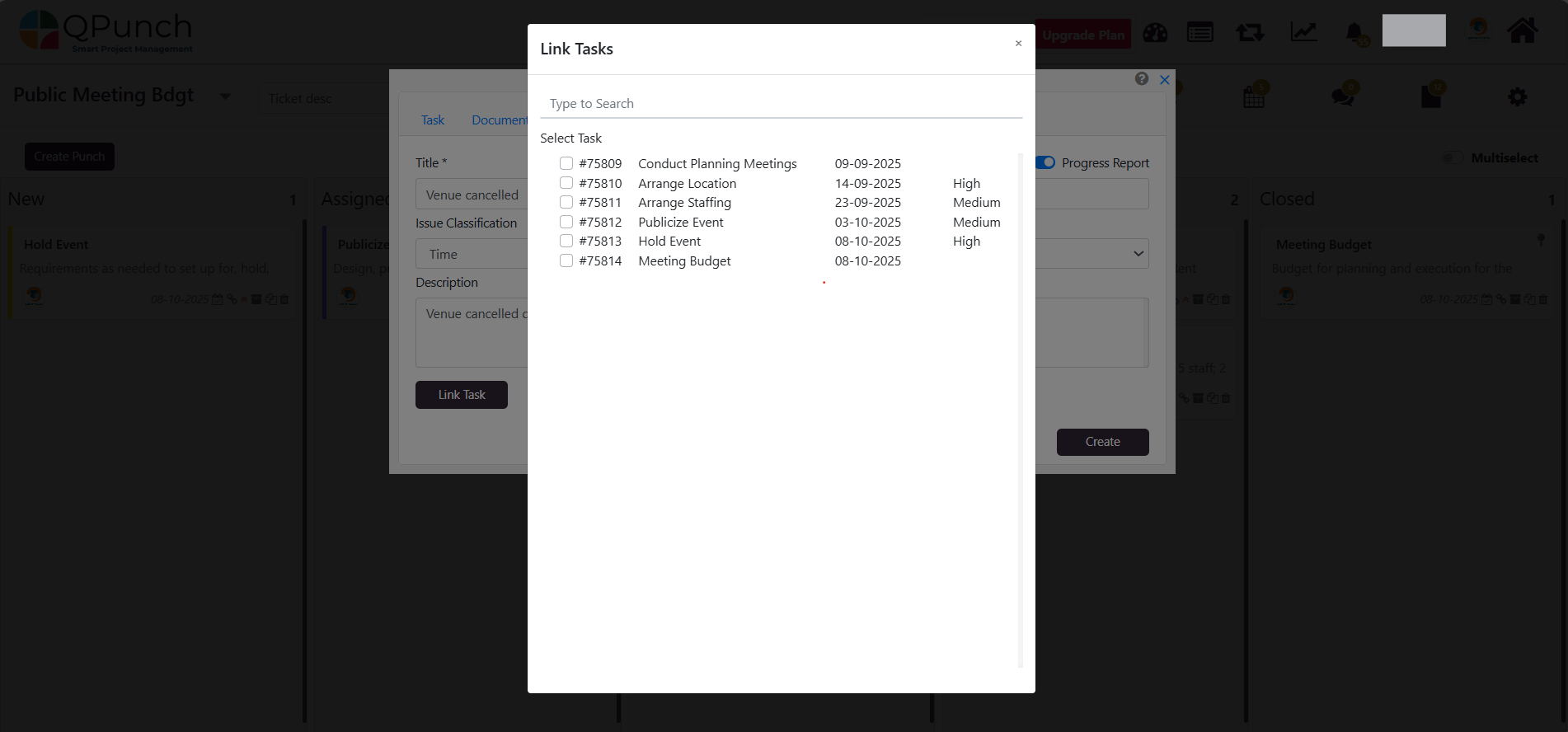This screenshot has width=1568, height=732.
Task: Tick the Meeting Budget task checkbox
Action: [566, 260]
